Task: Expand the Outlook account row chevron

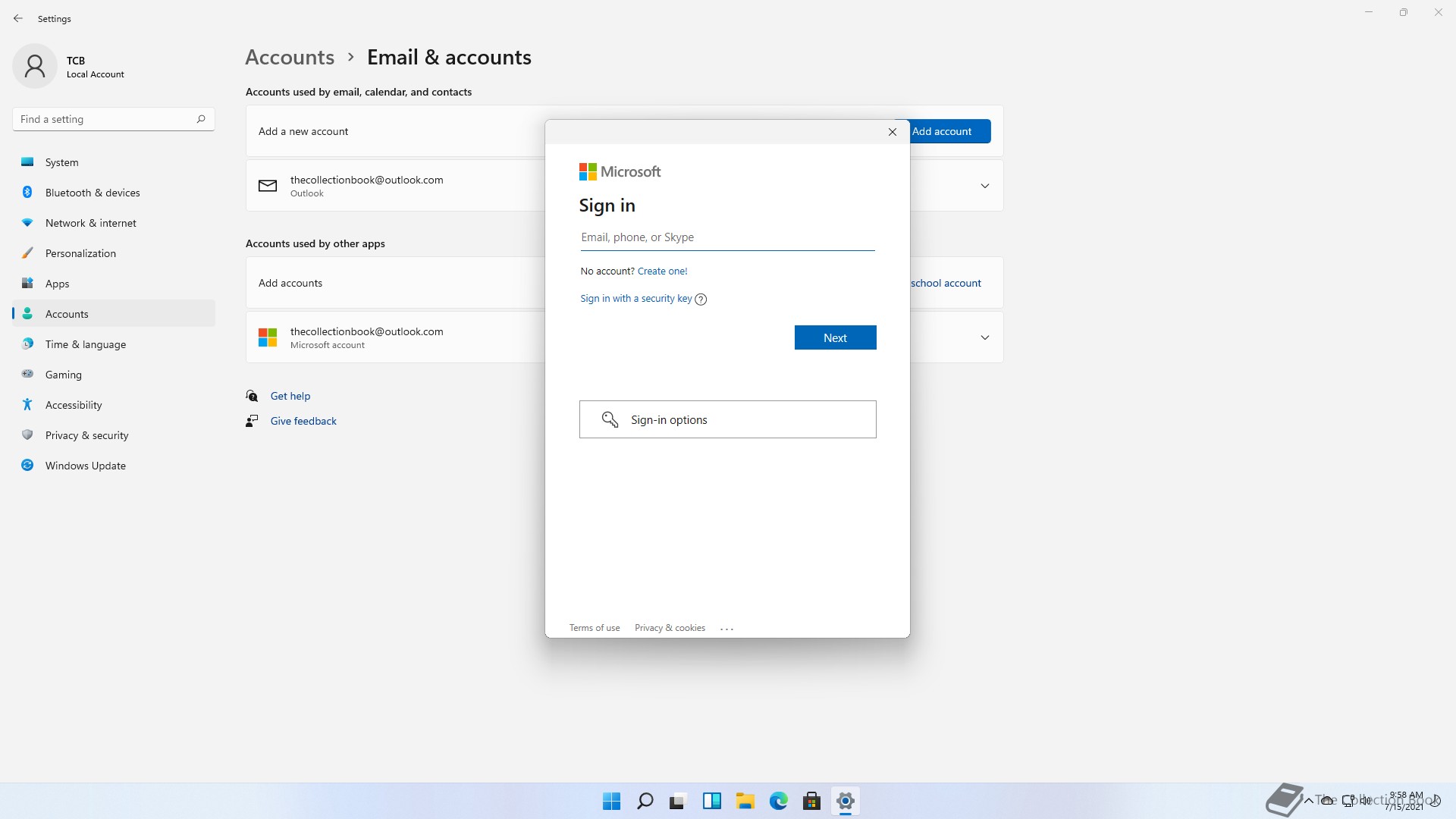Action: pyautogui.click(x=985, y=186)
